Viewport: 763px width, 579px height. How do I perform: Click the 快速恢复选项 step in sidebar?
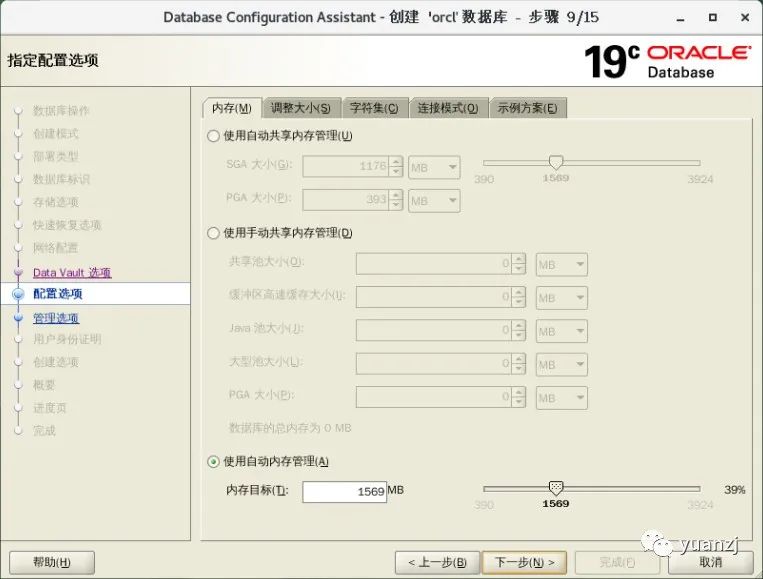(67, 225)
